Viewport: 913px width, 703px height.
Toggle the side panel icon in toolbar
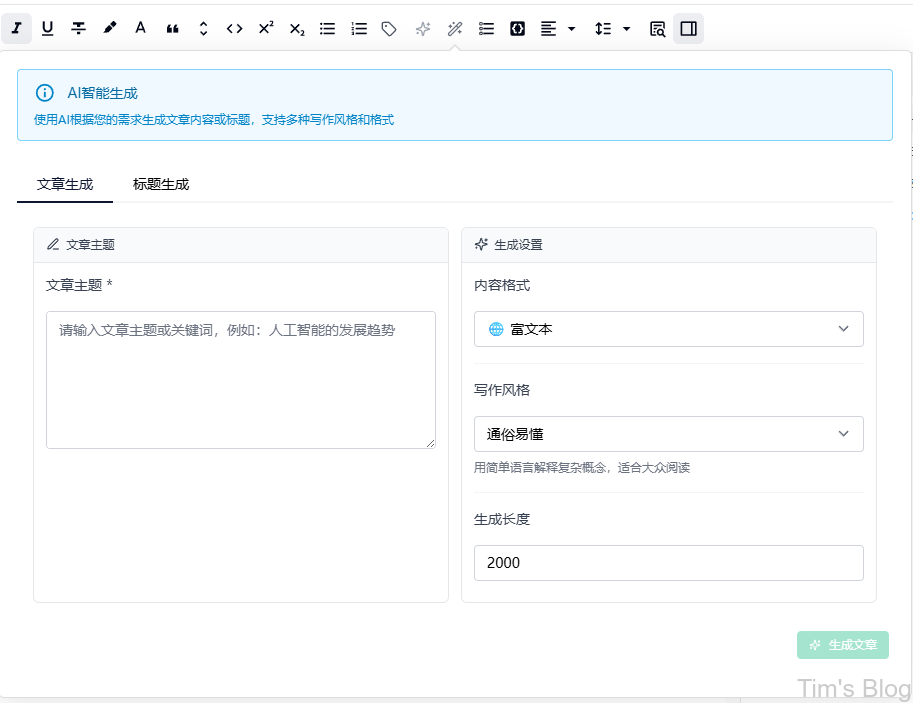click(x=688, y=28)
